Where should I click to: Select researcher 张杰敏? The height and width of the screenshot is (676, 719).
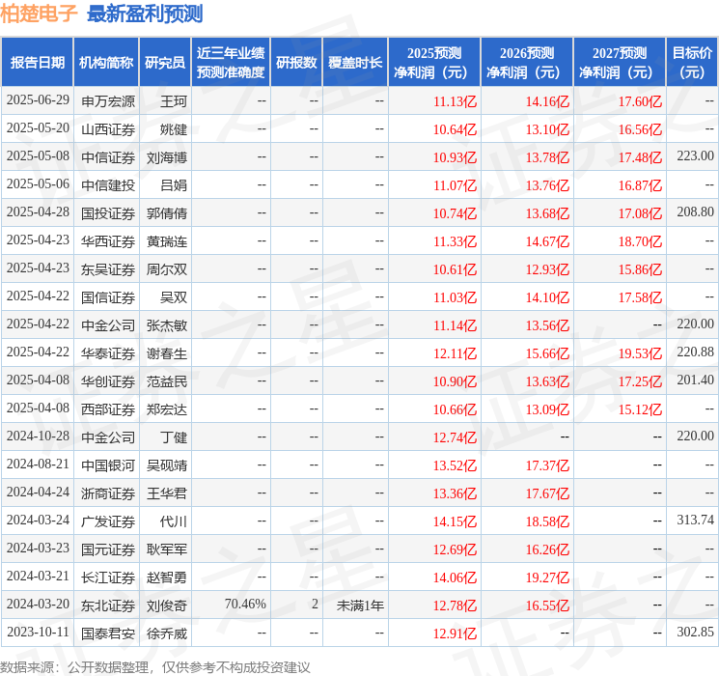[x=166, y=325]
